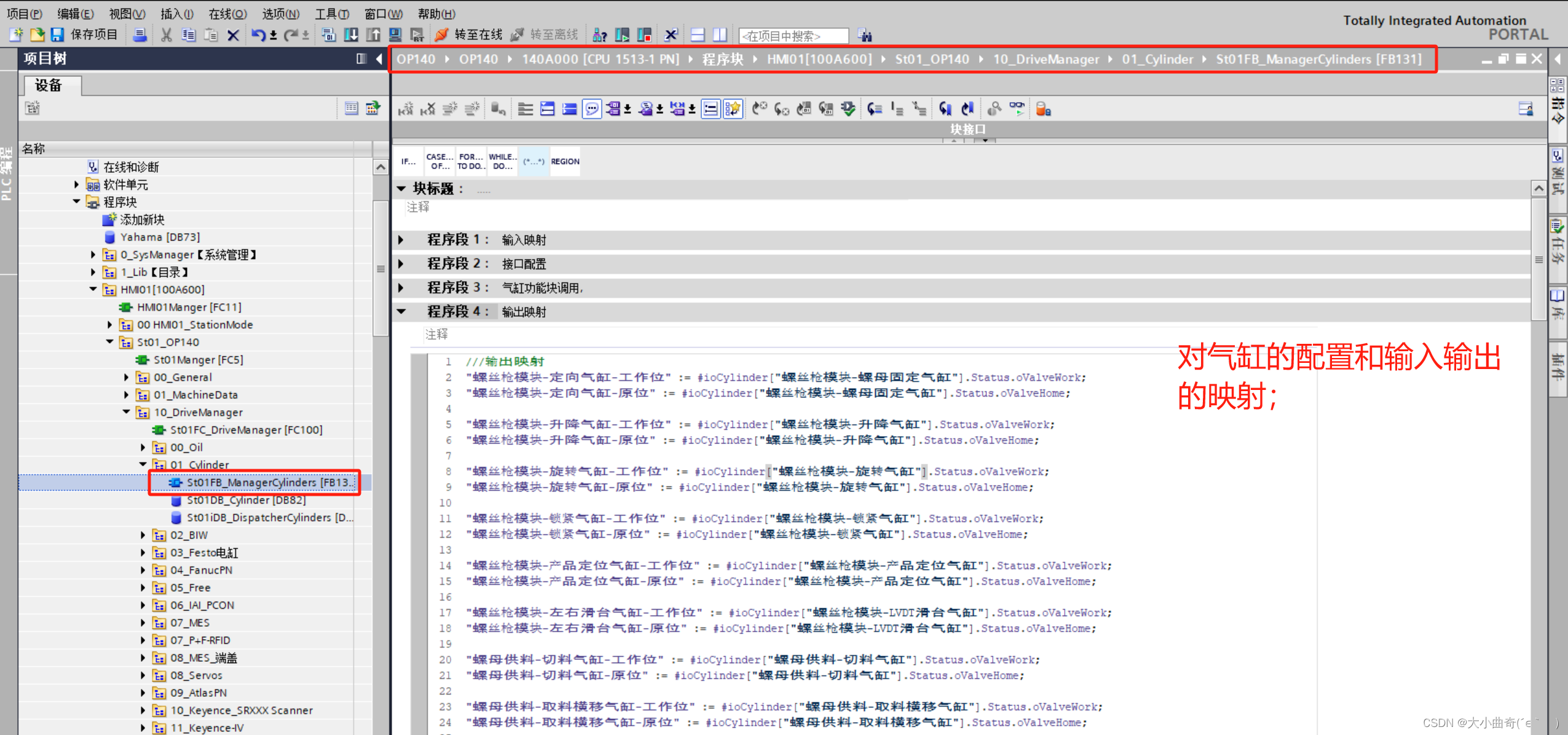
Task: Collapse 程序段 4 输出映射 network
Action: pyautogui.click(x=401, y=312)
